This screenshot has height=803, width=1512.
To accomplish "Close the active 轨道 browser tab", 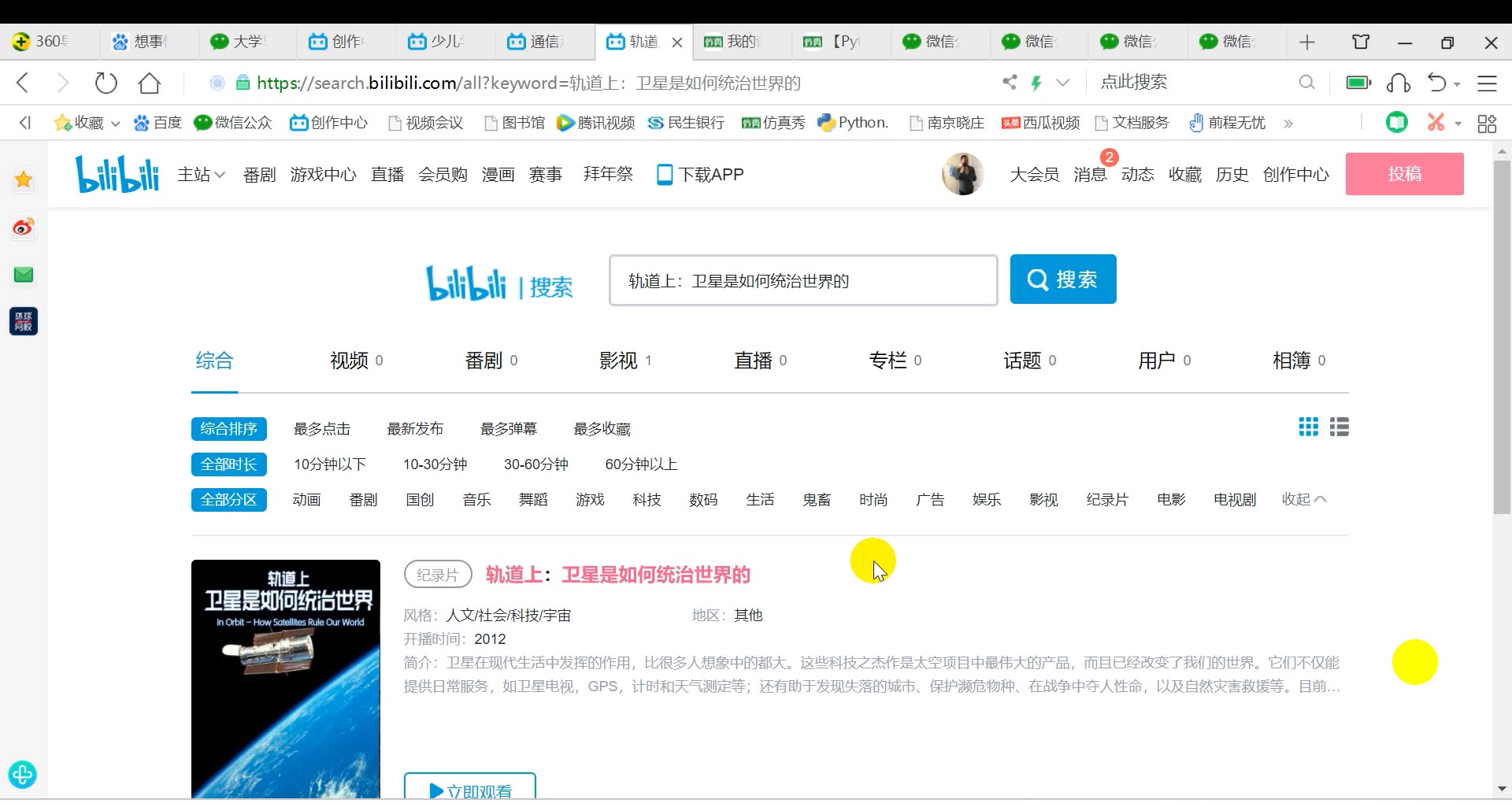I will point(677,43).
